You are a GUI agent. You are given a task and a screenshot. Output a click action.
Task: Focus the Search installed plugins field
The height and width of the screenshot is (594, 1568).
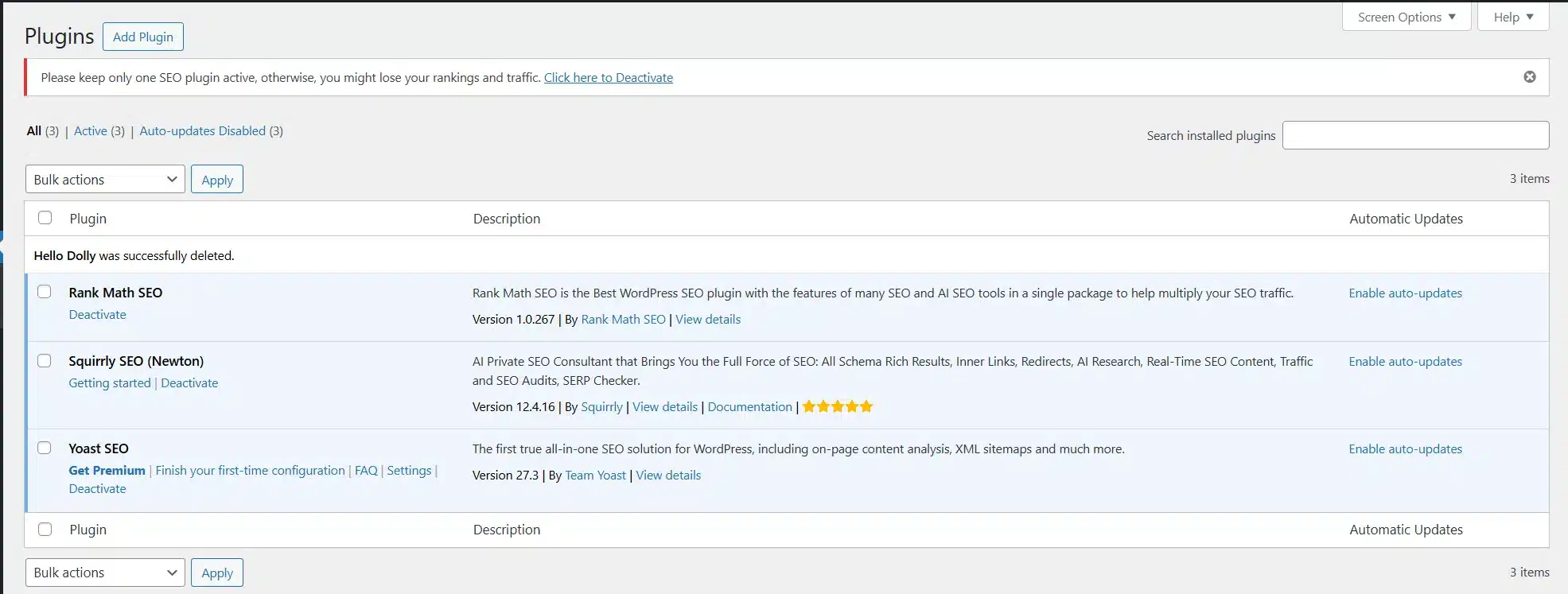pos(1415,135)
